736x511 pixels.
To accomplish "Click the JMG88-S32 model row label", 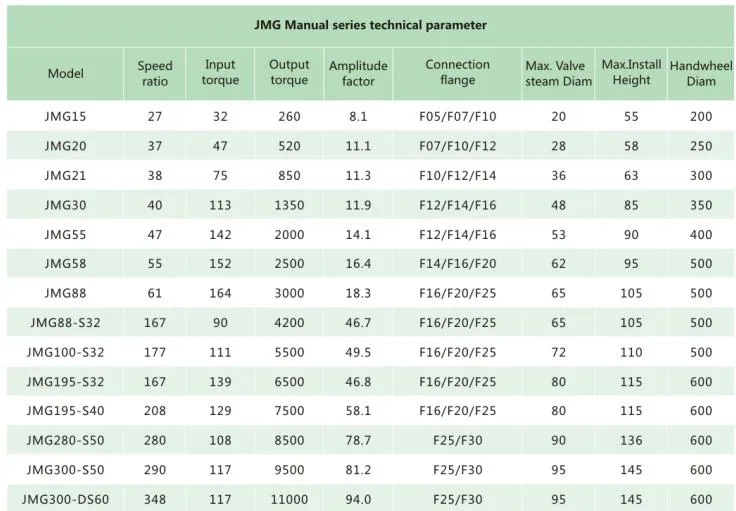I will pyautogui.click(x=66, y=323).
